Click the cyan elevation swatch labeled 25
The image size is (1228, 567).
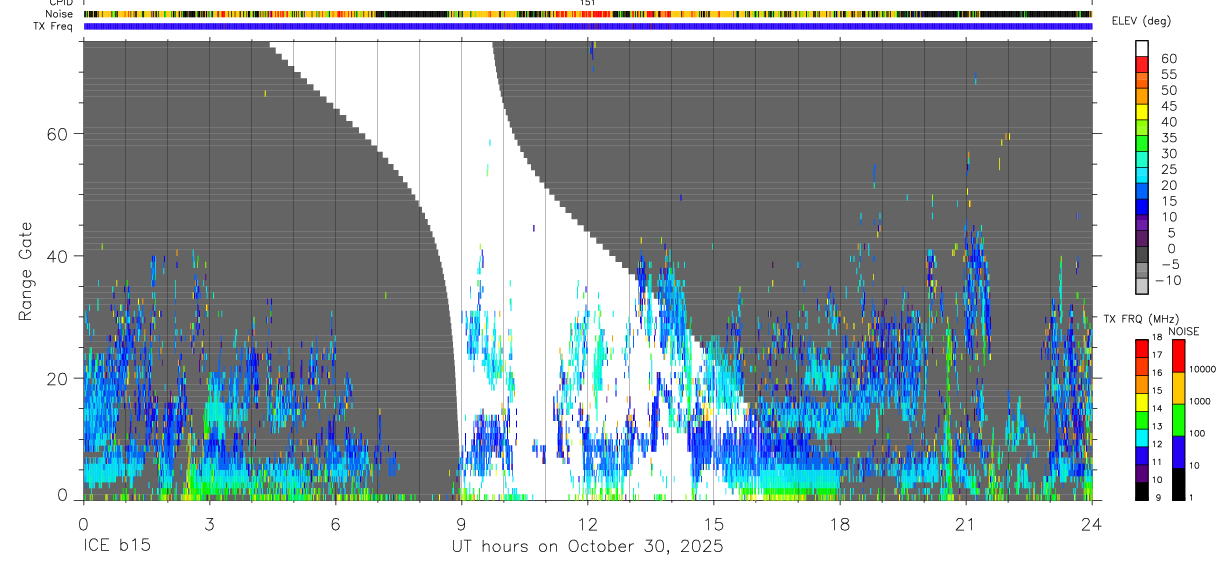click(x=1142, y=177)
